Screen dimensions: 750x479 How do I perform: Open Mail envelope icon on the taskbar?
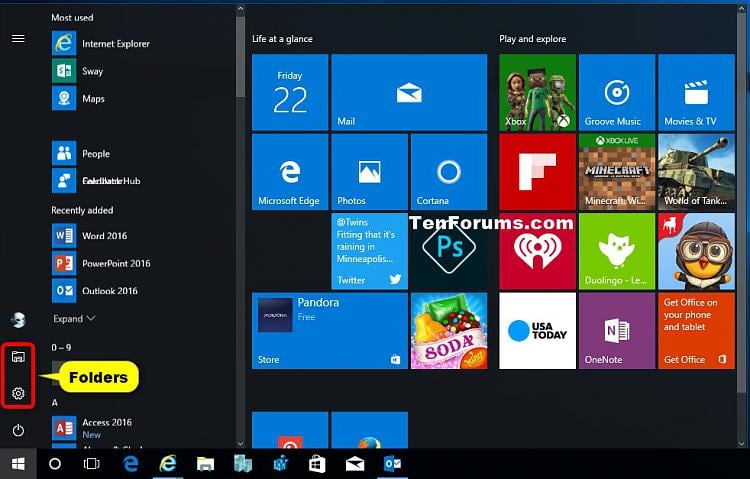point(355,464)
